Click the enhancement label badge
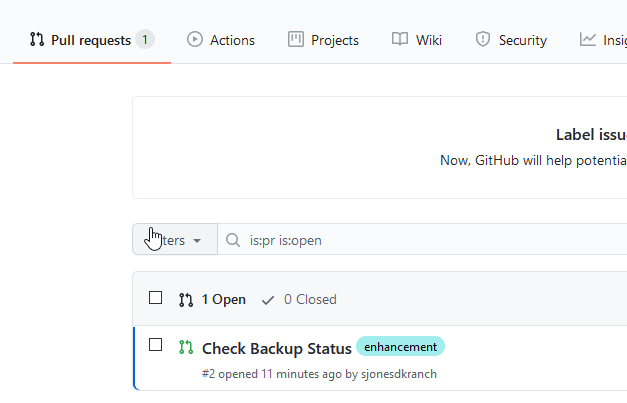This screenshot has width=627, height=403. (400, 347)
